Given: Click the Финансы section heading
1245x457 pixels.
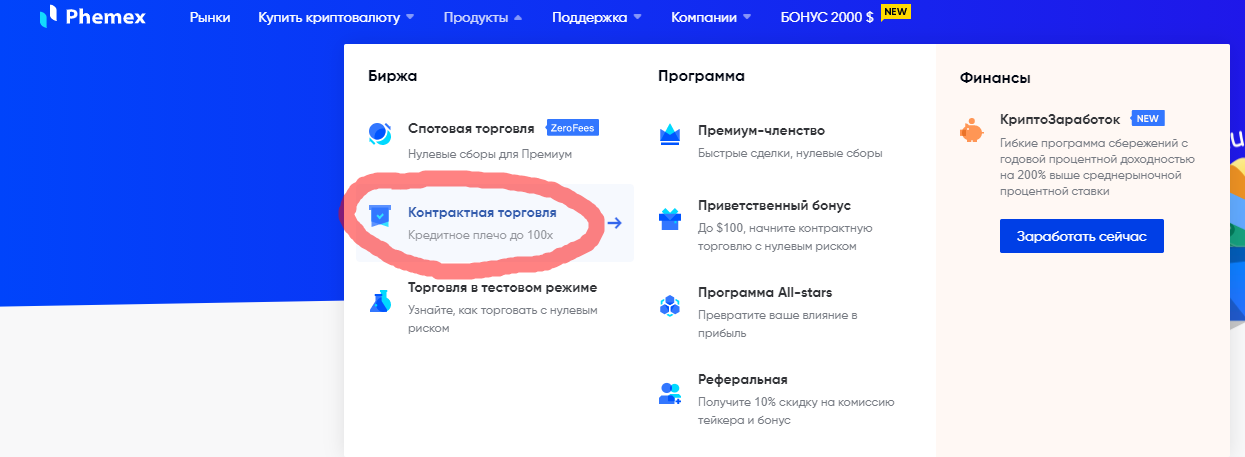Looking at the screenshot, I should 995,77.
